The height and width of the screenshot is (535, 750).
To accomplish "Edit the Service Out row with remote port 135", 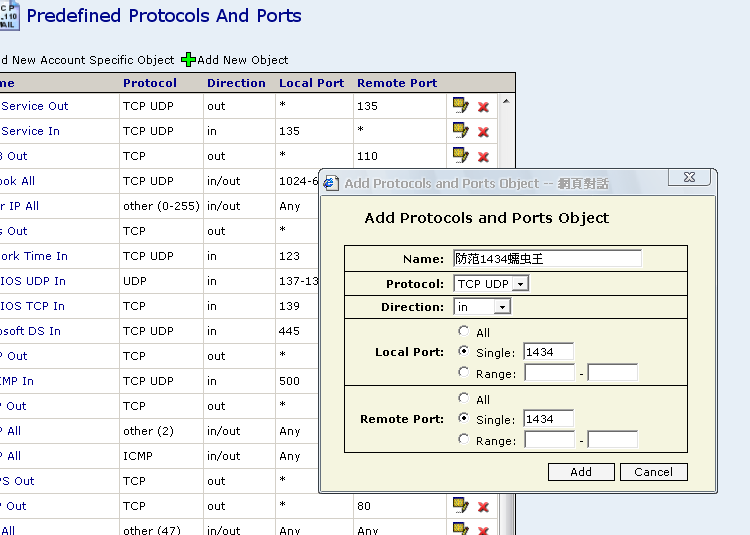I will point(460,106).
